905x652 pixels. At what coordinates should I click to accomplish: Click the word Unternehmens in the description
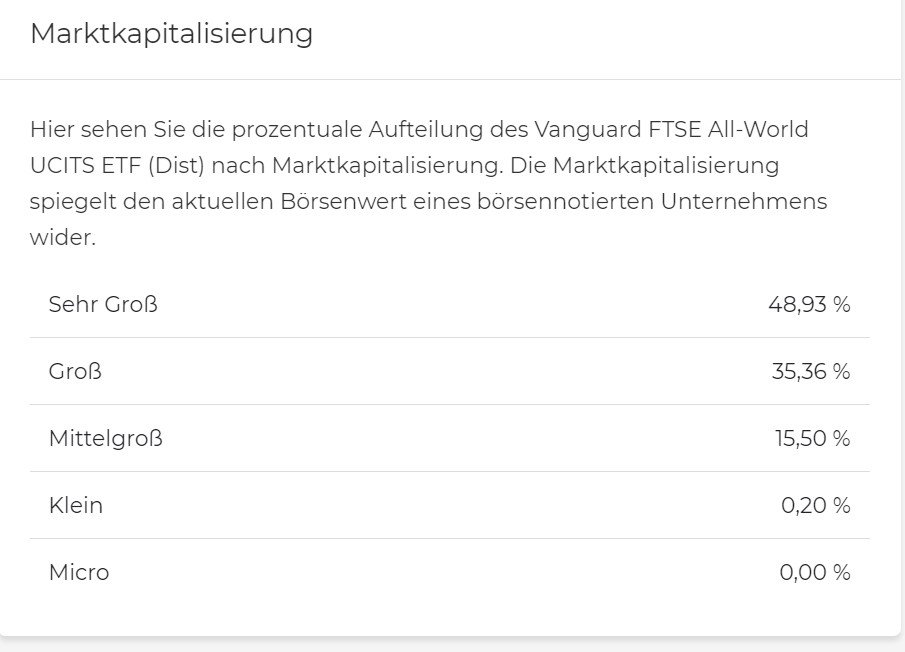point(743,201)
